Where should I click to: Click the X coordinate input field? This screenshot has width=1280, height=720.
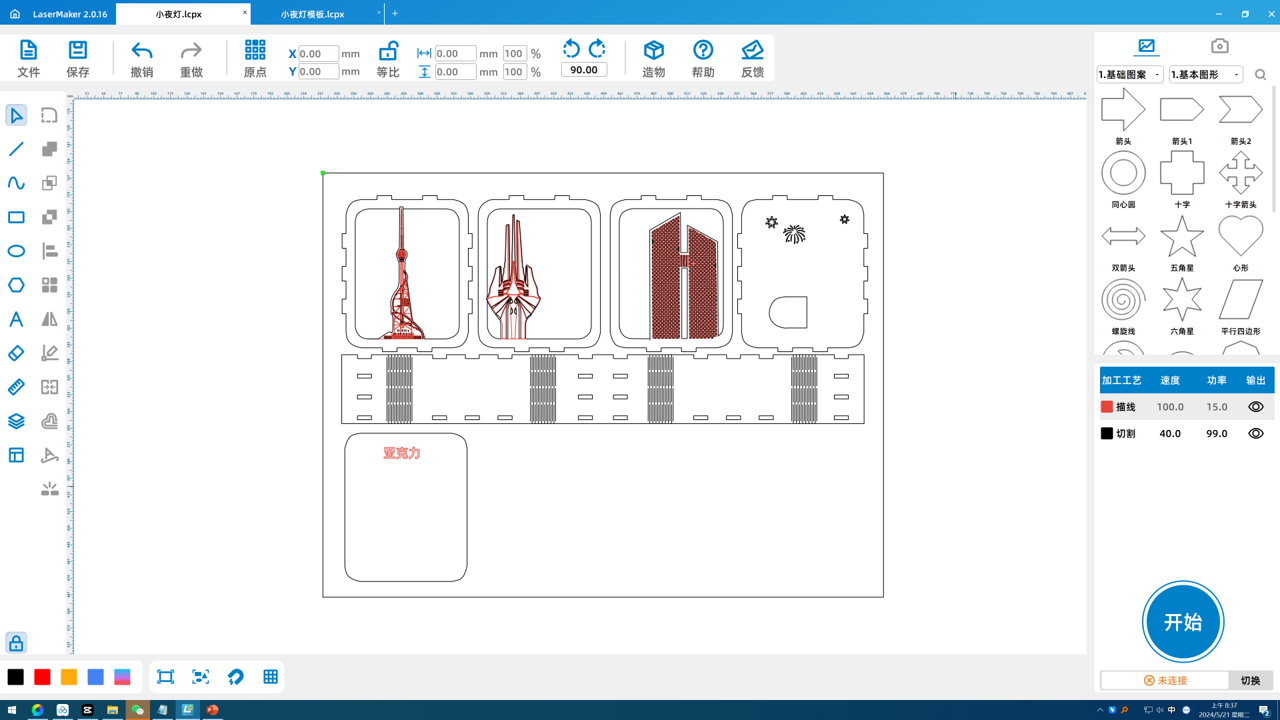pos(318,54)
